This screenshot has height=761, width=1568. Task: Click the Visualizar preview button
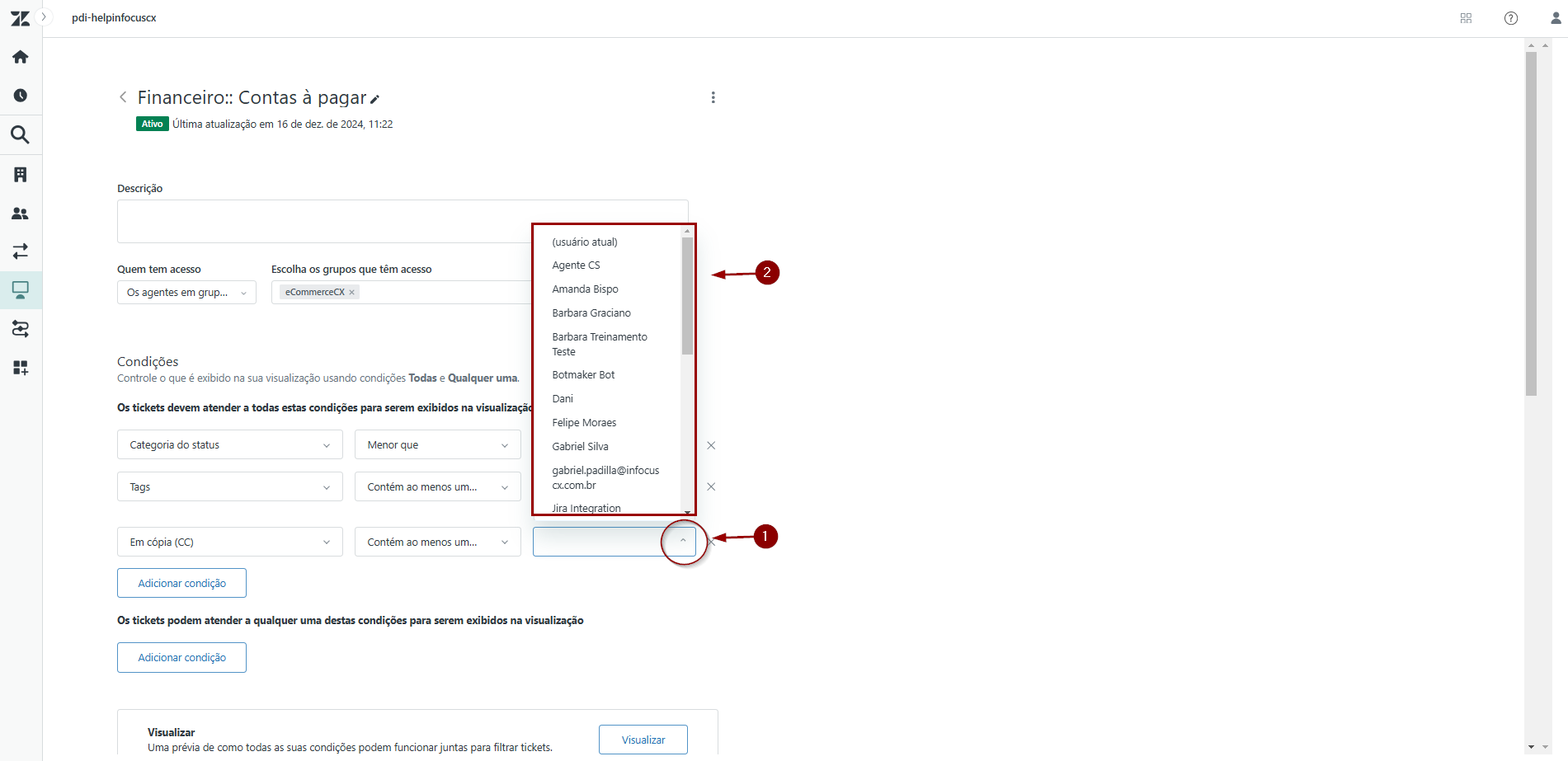pos(643,740)
